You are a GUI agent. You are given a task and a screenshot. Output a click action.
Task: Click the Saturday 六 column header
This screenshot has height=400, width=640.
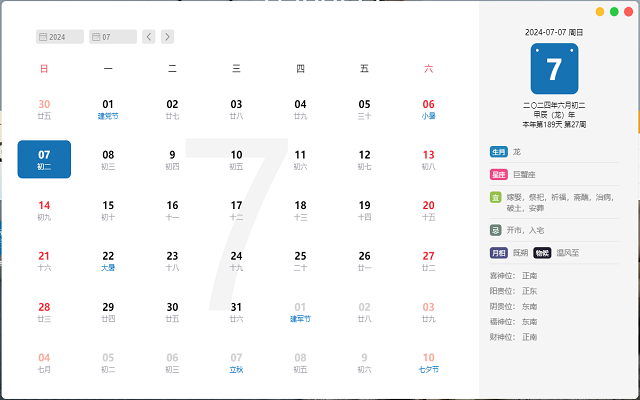[429, 69]
